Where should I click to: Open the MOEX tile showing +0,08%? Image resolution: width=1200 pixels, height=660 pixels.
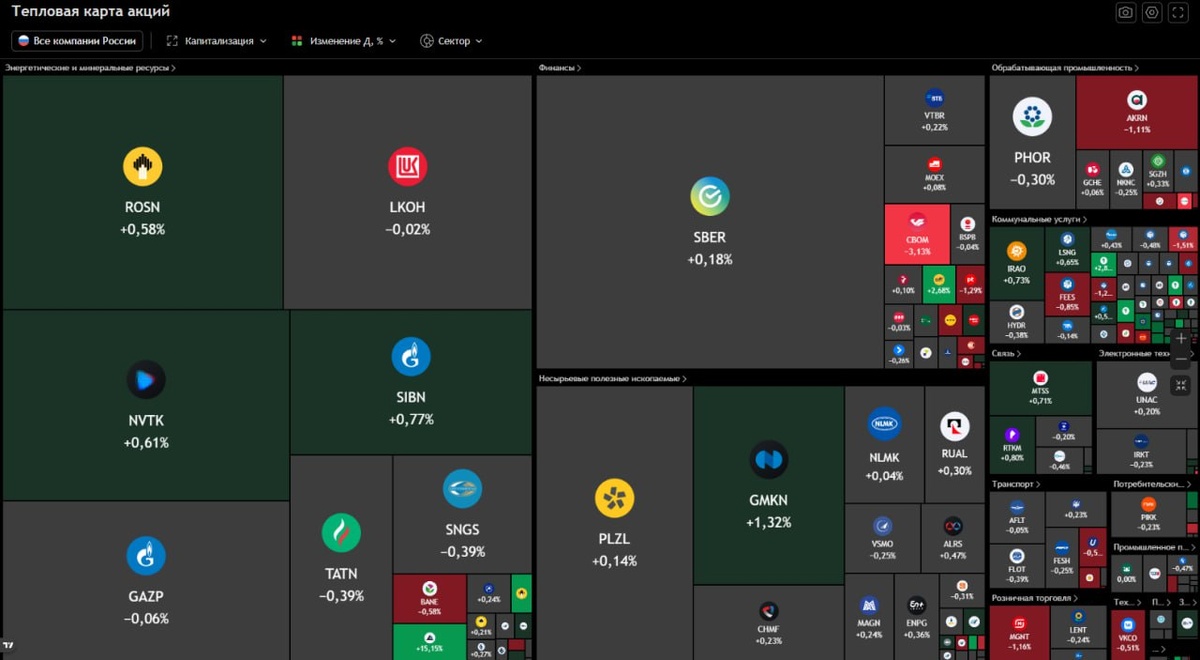pyautogui.click(x=935, y=175)
